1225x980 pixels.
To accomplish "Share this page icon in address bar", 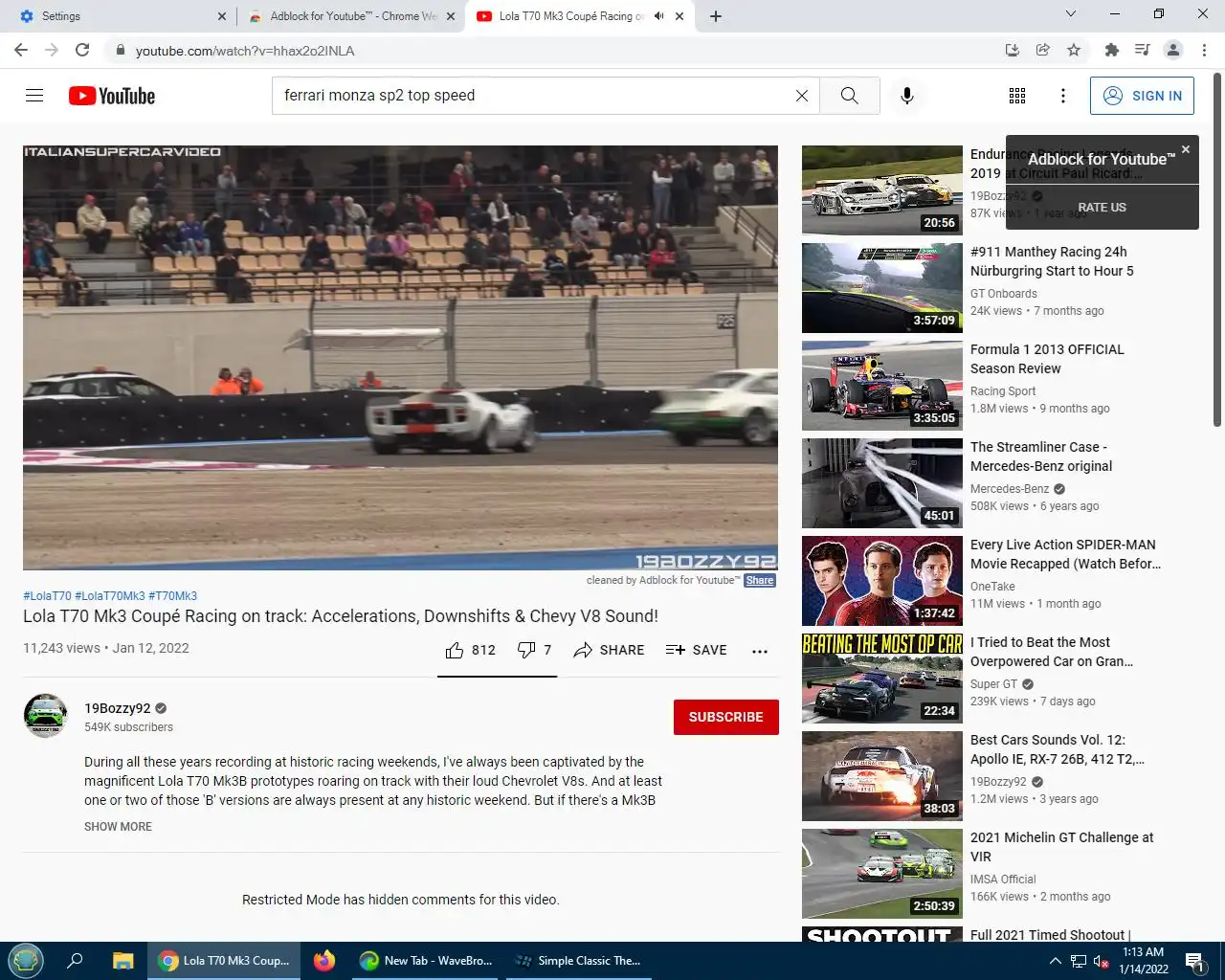I will [1043, 50].
